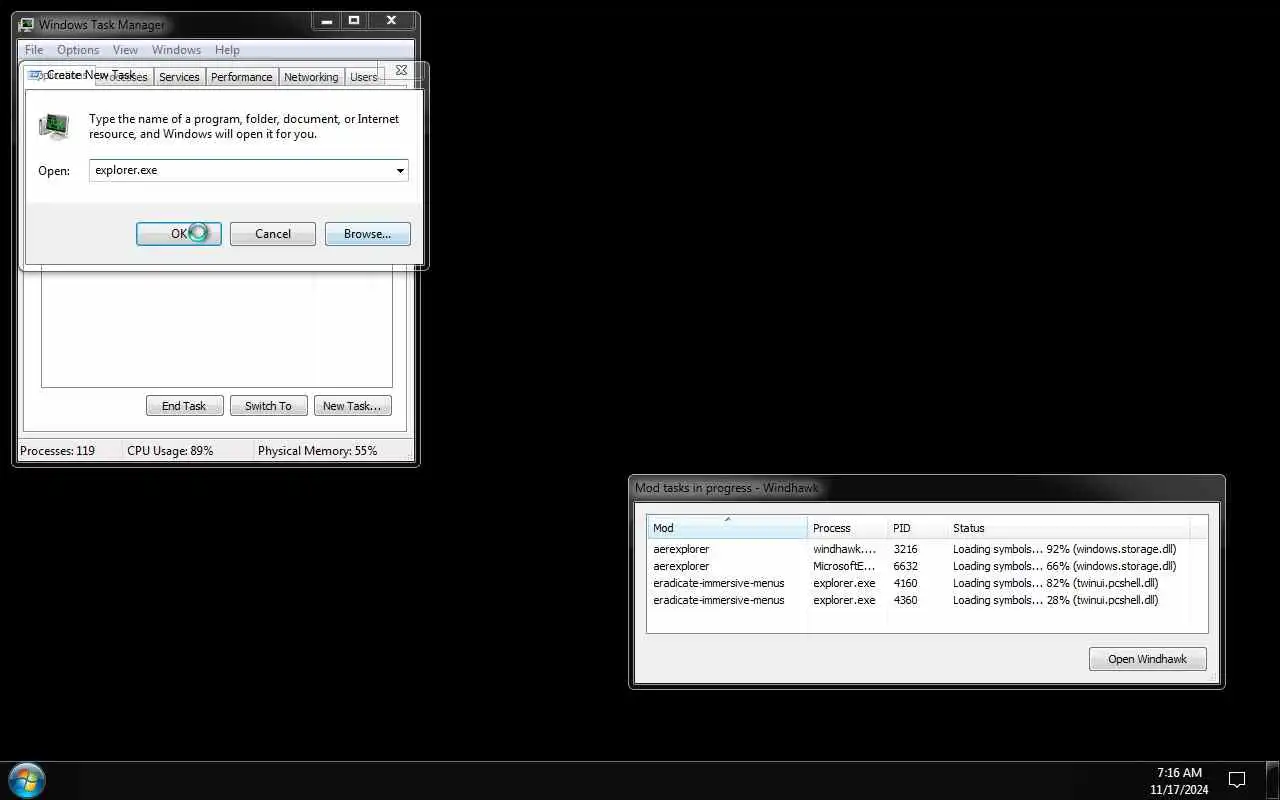Sort by the PID column header

point(917,528)
